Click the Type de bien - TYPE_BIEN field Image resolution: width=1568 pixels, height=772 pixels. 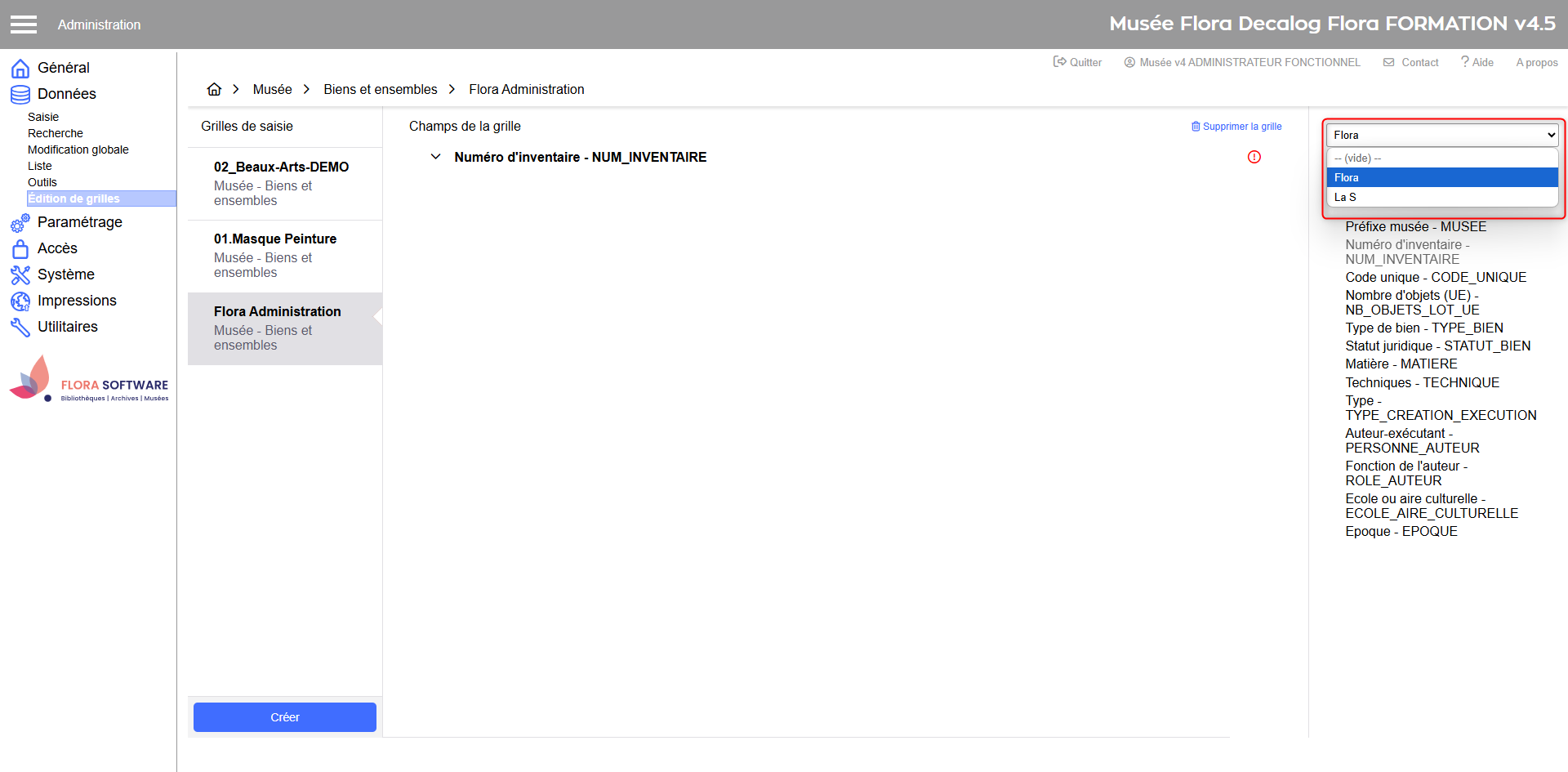point(1424,328)
